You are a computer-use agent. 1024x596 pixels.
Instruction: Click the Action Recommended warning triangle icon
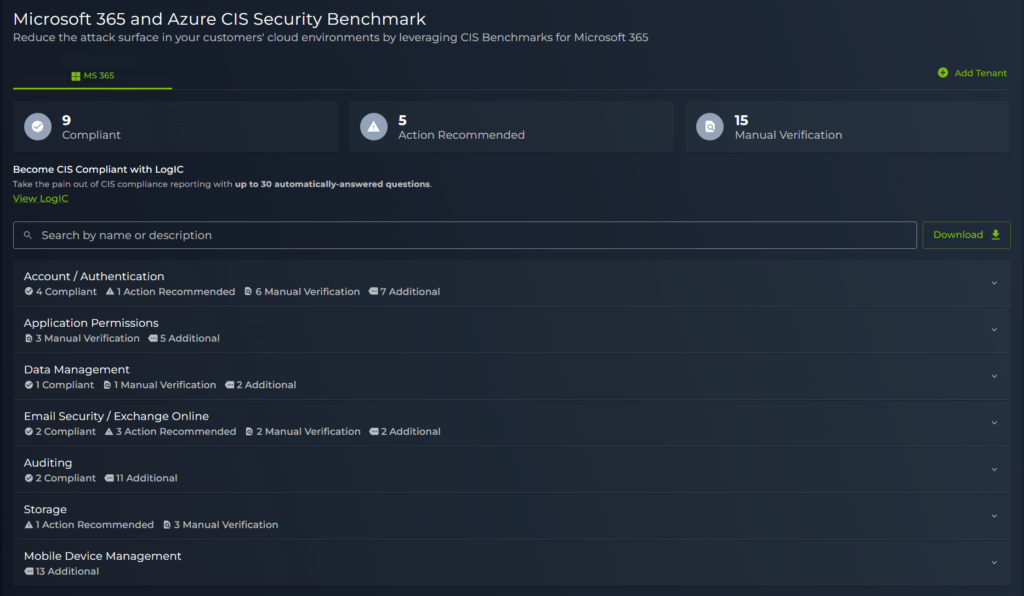point(373,127)
